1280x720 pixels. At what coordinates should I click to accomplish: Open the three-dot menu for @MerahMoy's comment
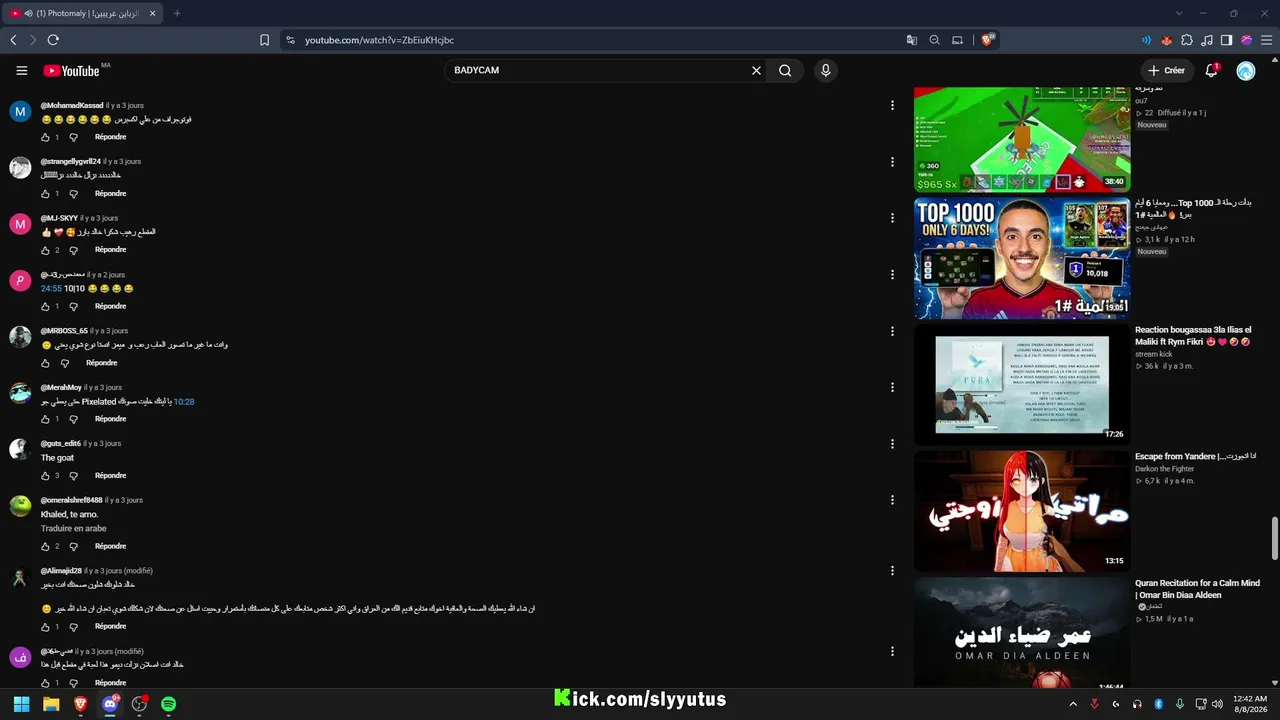892,388
